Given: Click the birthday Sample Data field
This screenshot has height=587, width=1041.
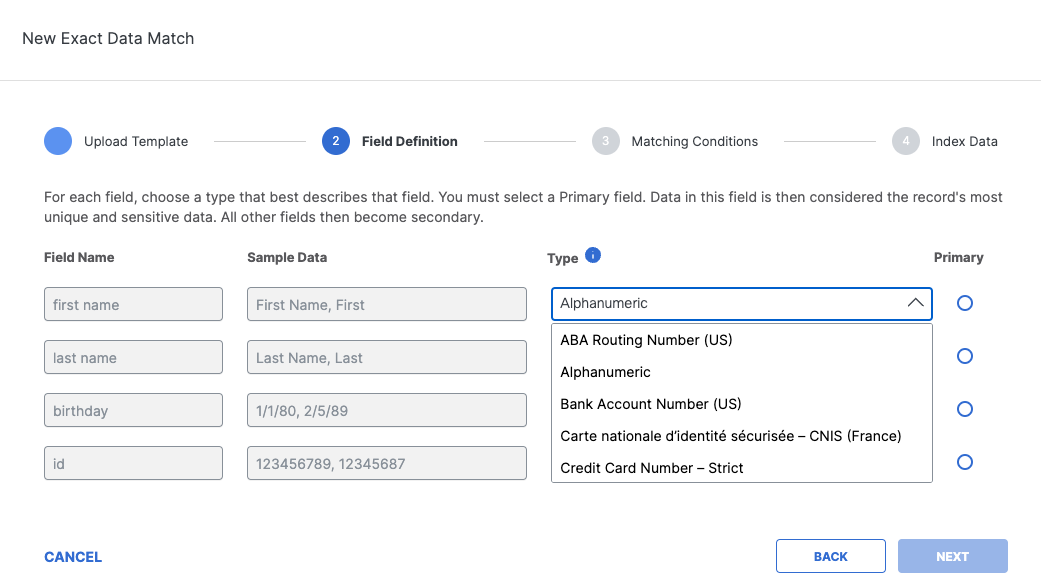Looking at the screenshot, I should 386,410.
